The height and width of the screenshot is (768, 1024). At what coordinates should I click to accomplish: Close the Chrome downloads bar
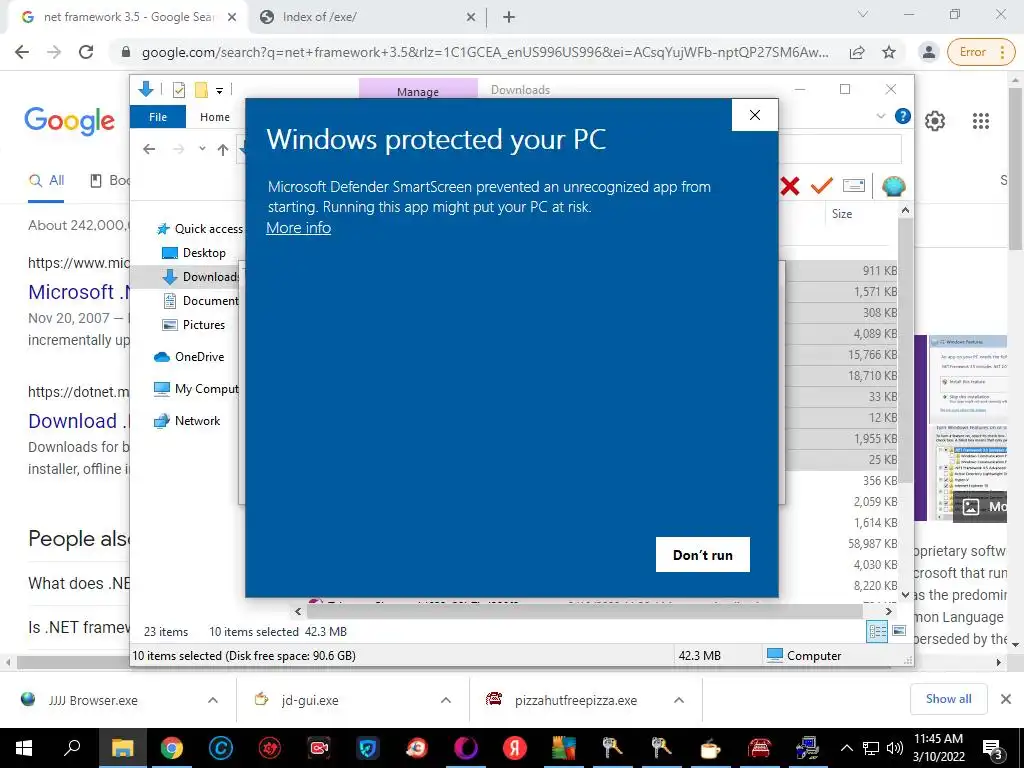1006,699
